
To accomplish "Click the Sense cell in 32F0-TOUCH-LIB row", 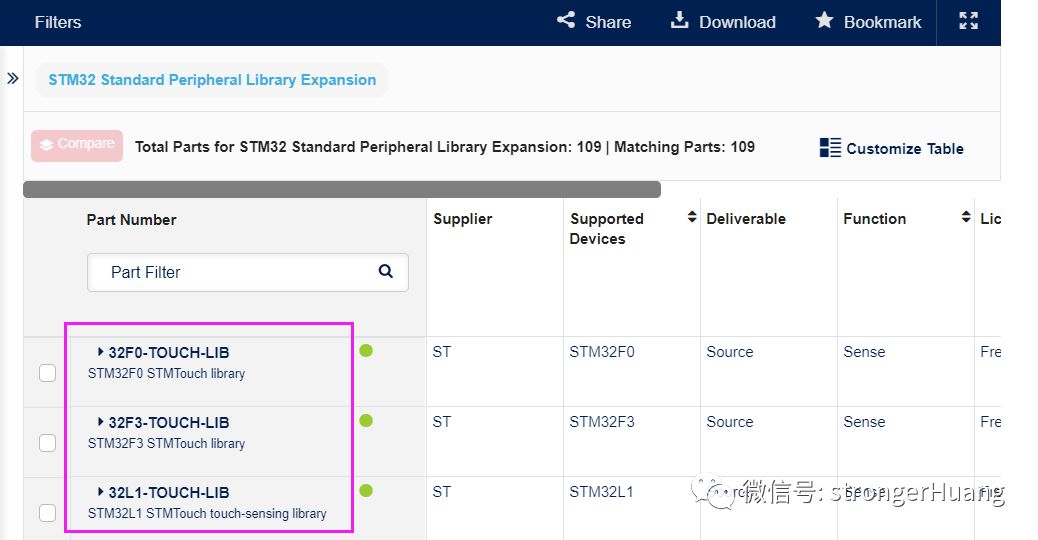I will pos(864,352).
